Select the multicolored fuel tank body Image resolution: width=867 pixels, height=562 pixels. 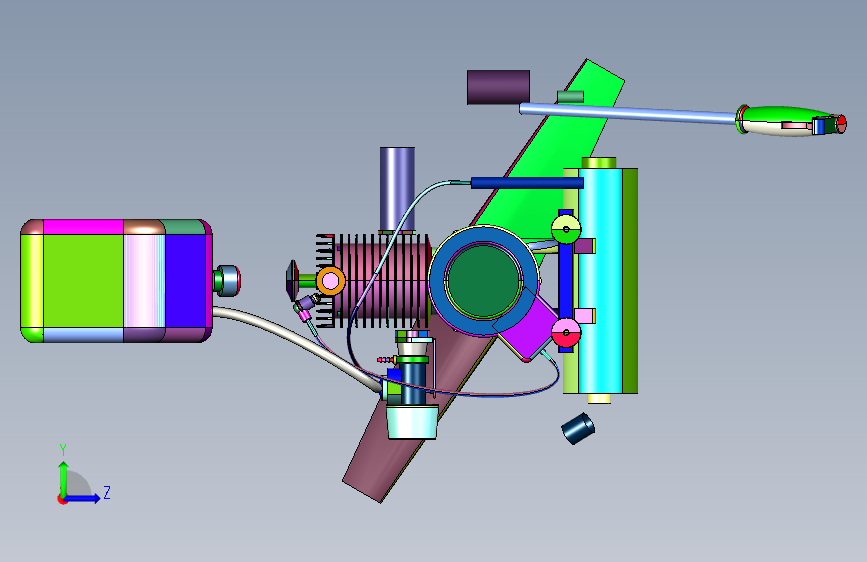point(116,281)
